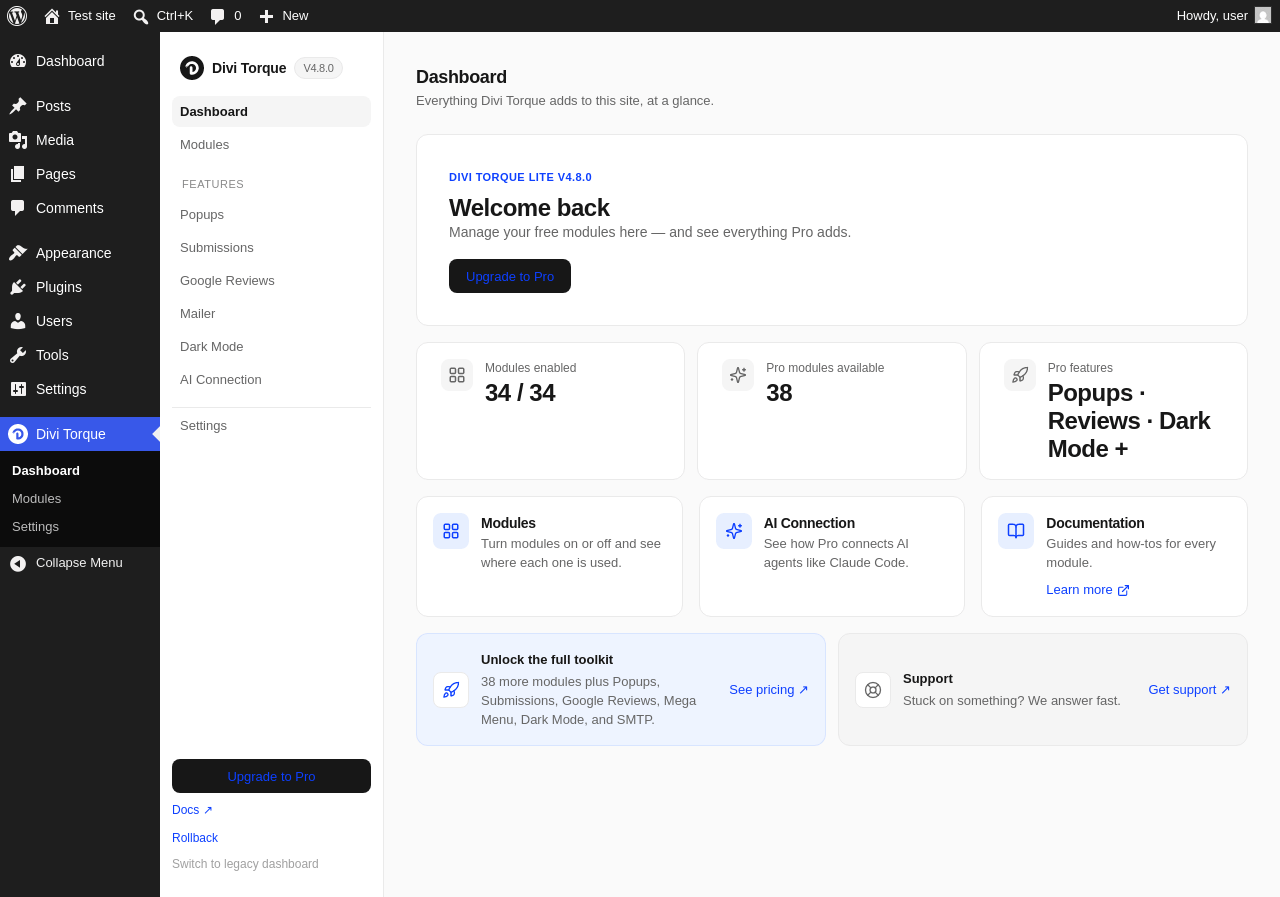
Task: Click the Divi Torque panel logo
Action: [192, 68]
